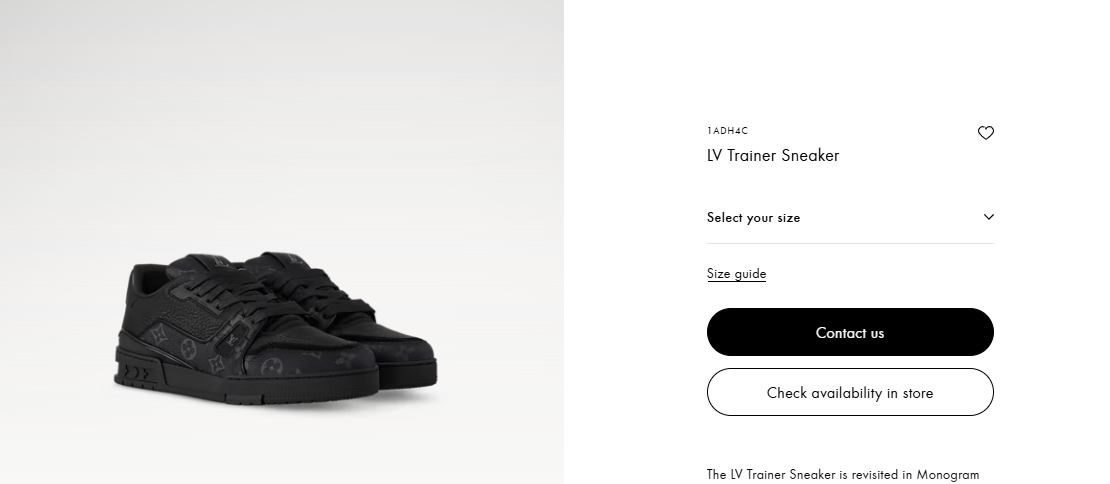Viewport: 1110px width, 484px height.
Task: Select the product code 1ADH4C text
Action: (x=727, y=131)
